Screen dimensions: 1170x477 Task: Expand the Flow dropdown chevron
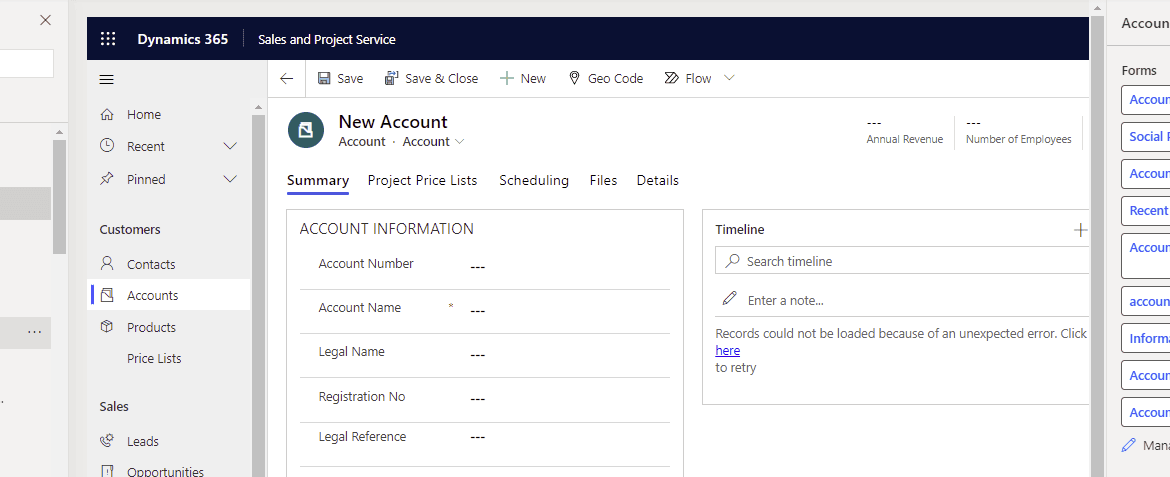(x=729, y=78)
